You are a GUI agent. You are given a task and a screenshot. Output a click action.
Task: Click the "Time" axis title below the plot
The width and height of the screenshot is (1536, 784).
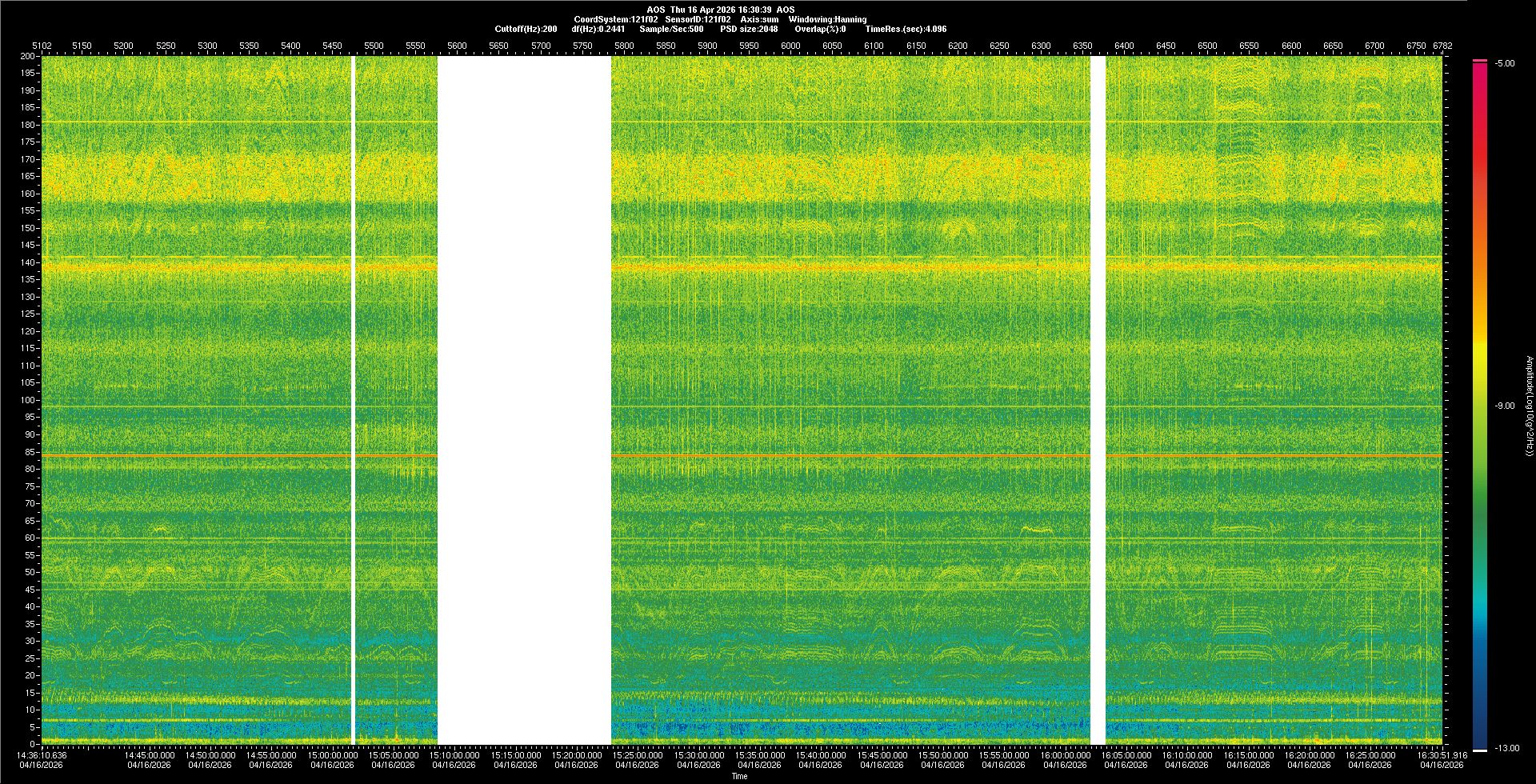tap(739, 776)
